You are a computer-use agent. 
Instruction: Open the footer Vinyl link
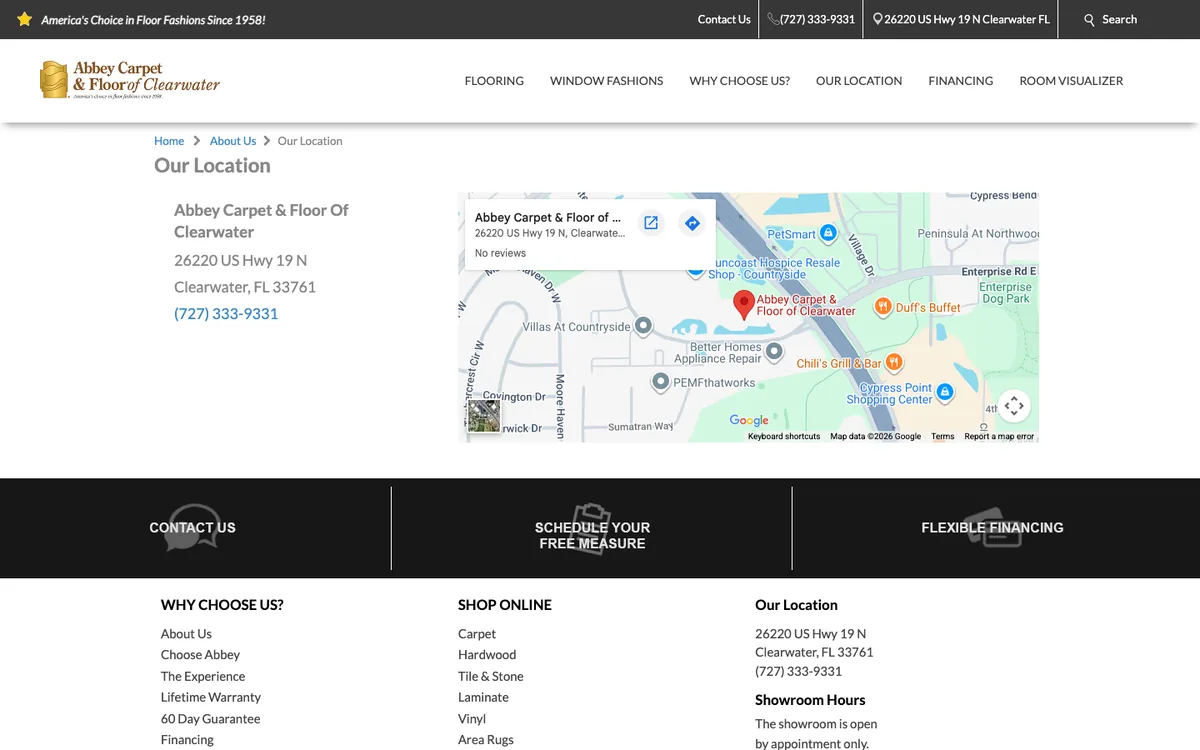472,719
